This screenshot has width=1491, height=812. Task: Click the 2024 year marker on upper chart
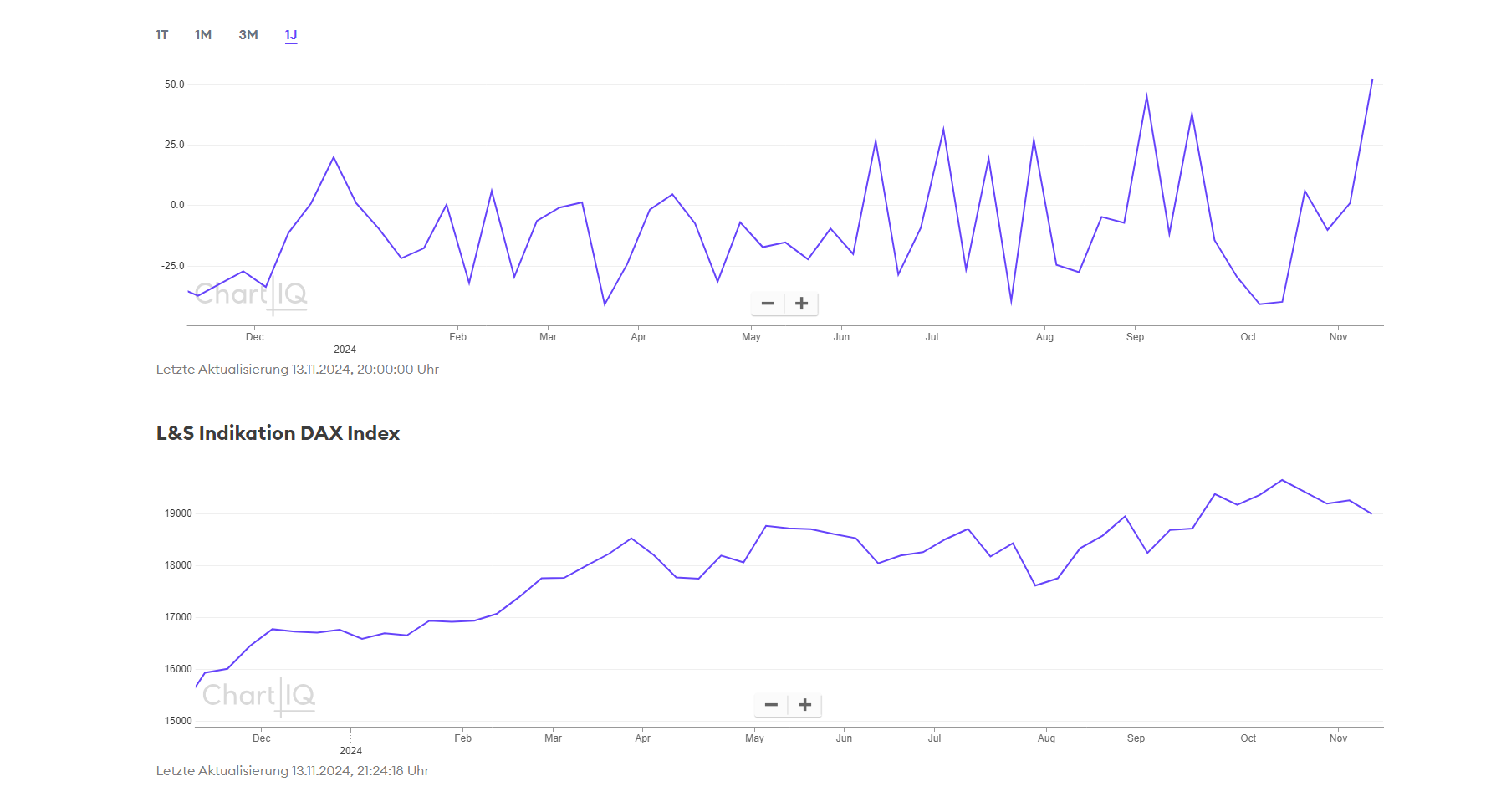[x=345, y=350]
